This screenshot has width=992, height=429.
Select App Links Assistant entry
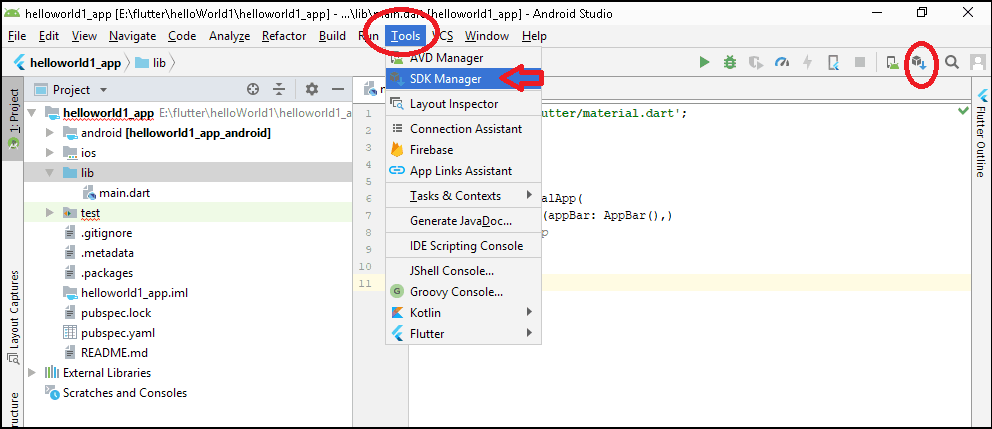pos(463,171)
